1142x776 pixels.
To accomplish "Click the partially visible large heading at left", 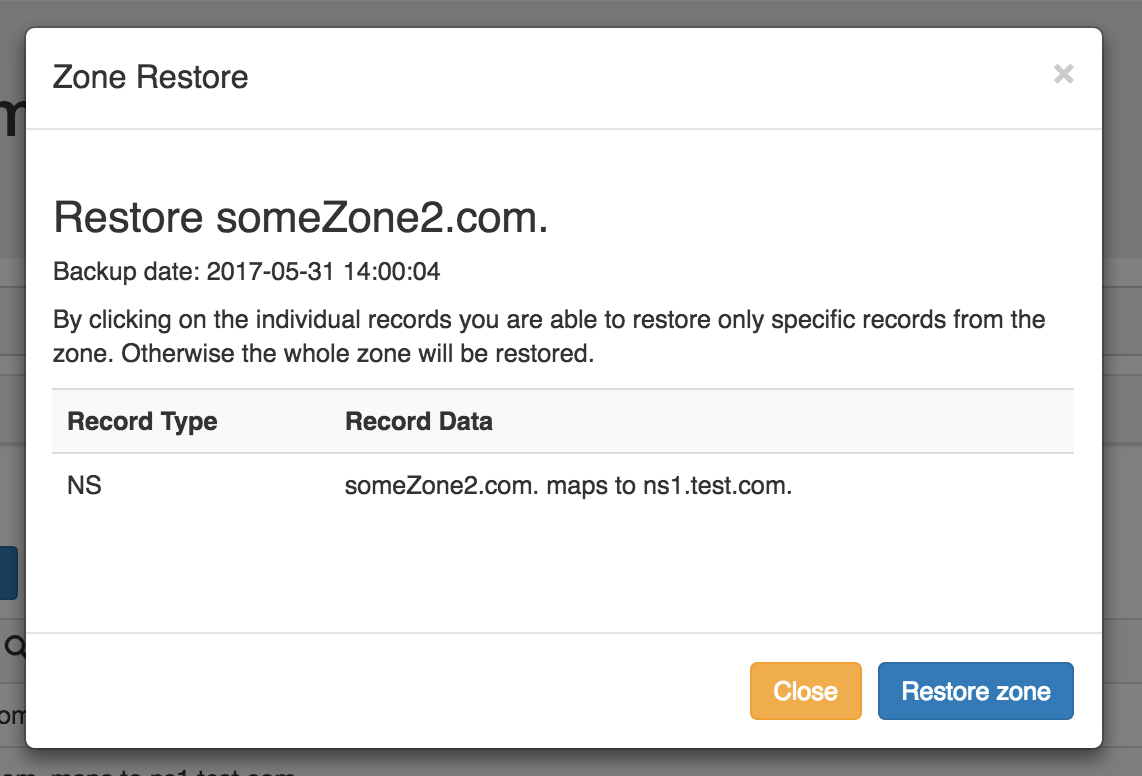I will 10,120.
